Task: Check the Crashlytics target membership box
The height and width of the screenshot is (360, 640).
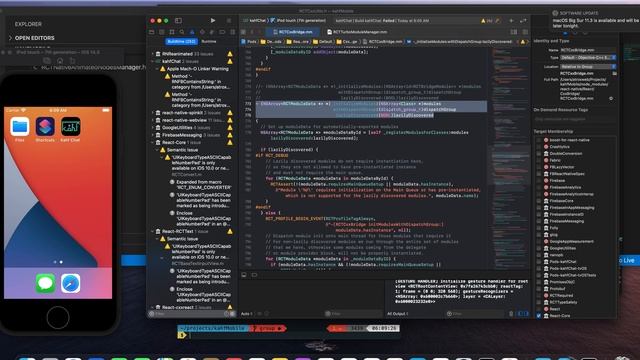Action: point(538,147)
